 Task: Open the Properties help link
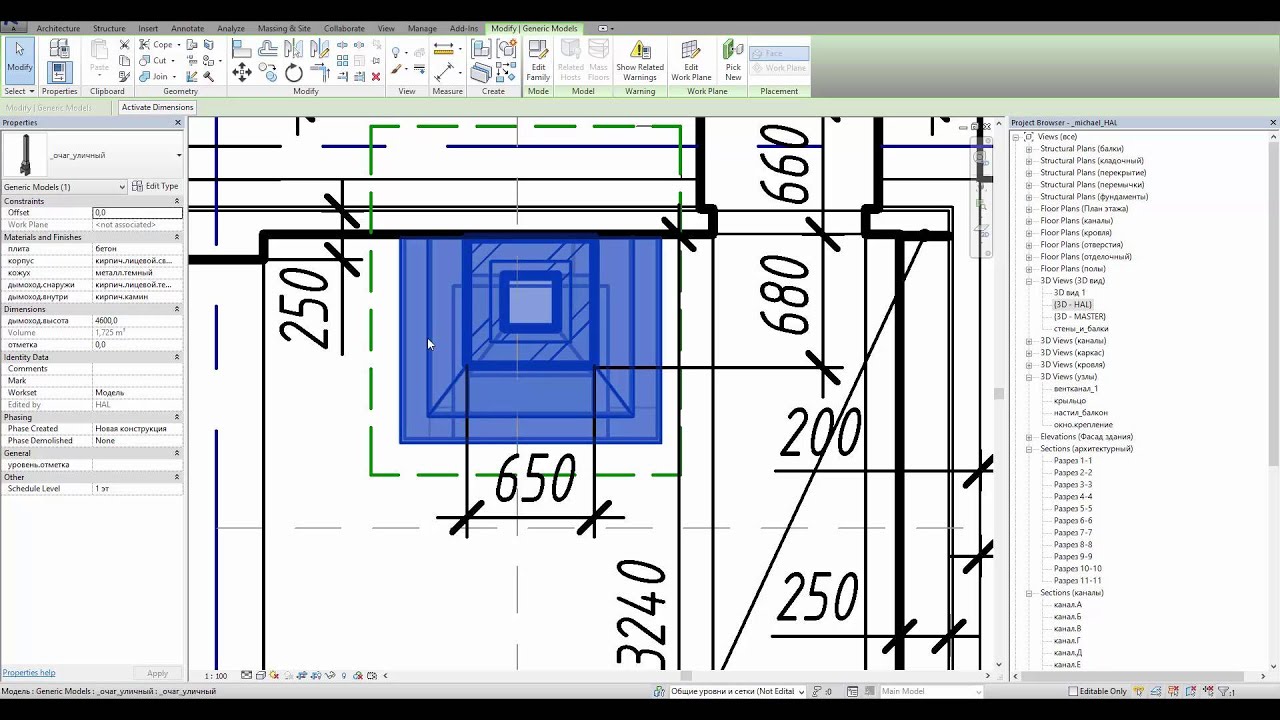coord(29,673)
